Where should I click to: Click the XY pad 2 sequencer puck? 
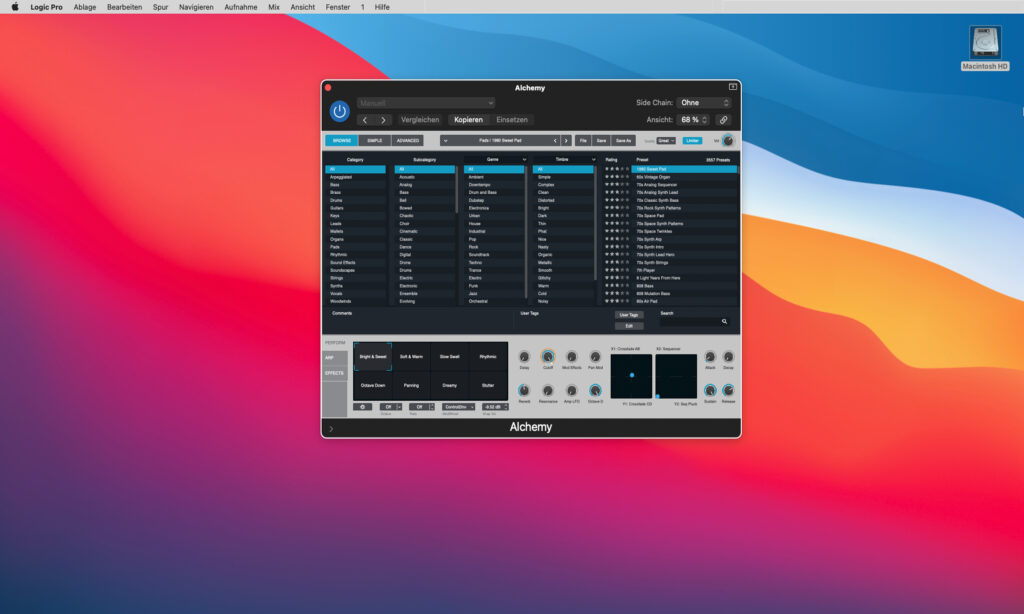(x=658, y=396)
